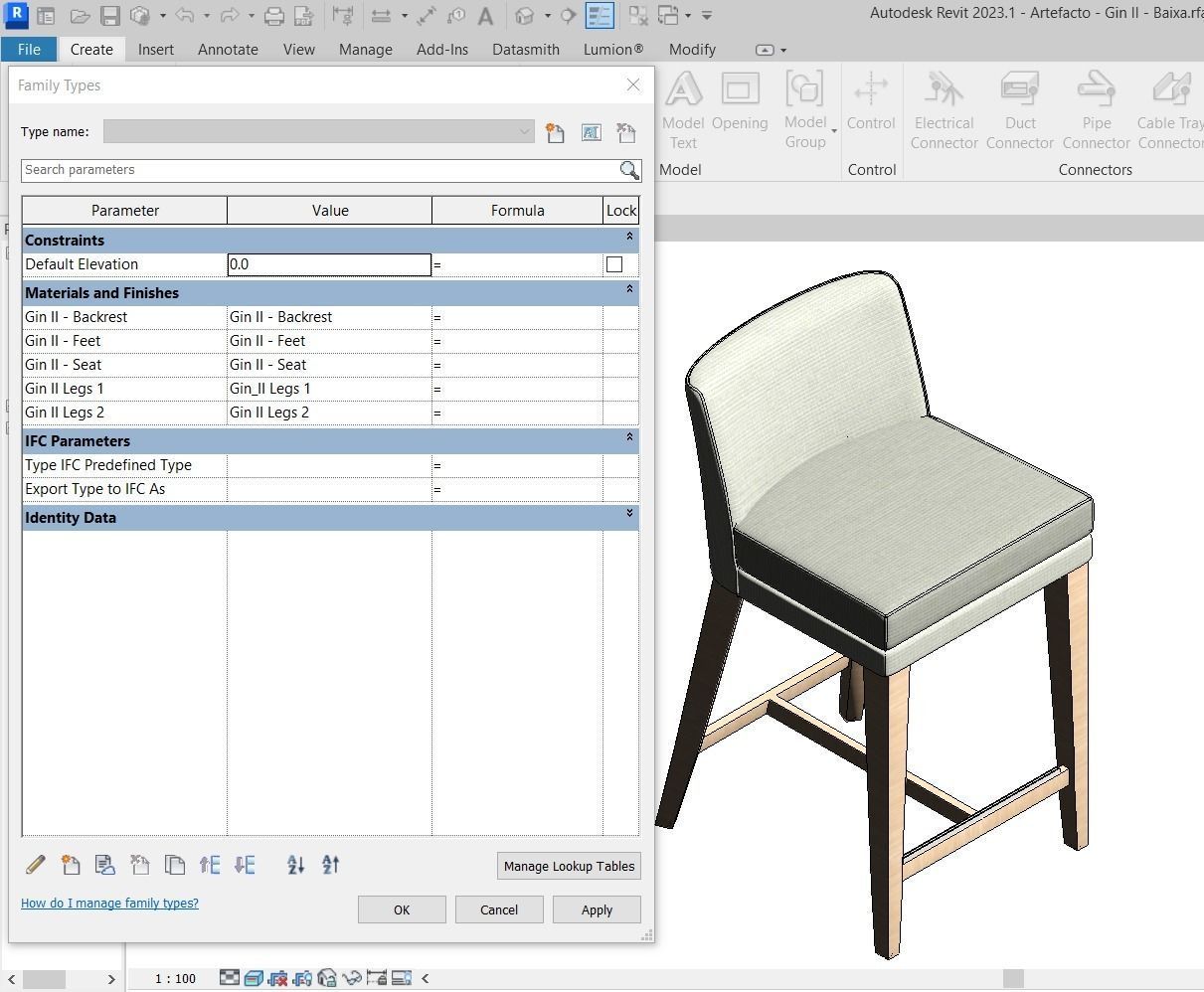Switch to the Modify ribbon tab
Image resolution: width=1204 pixels, height=992 pixels.
692,49
